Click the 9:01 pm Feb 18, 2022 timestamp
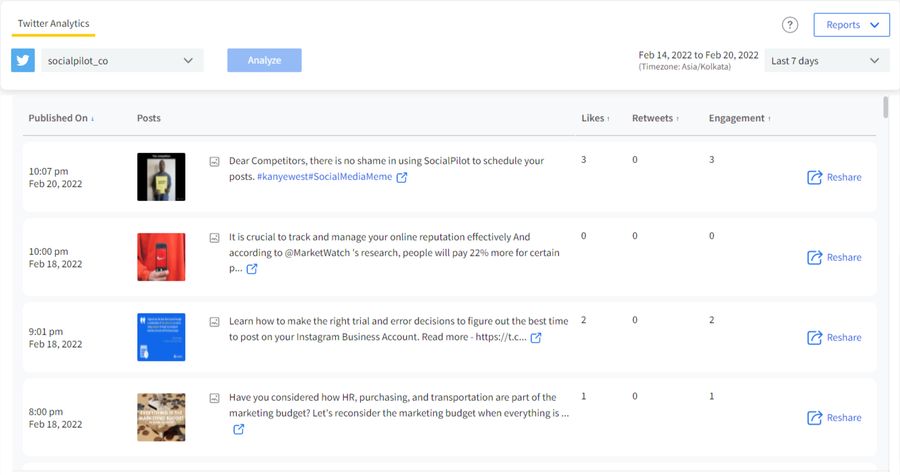 [x=55, y=338]
